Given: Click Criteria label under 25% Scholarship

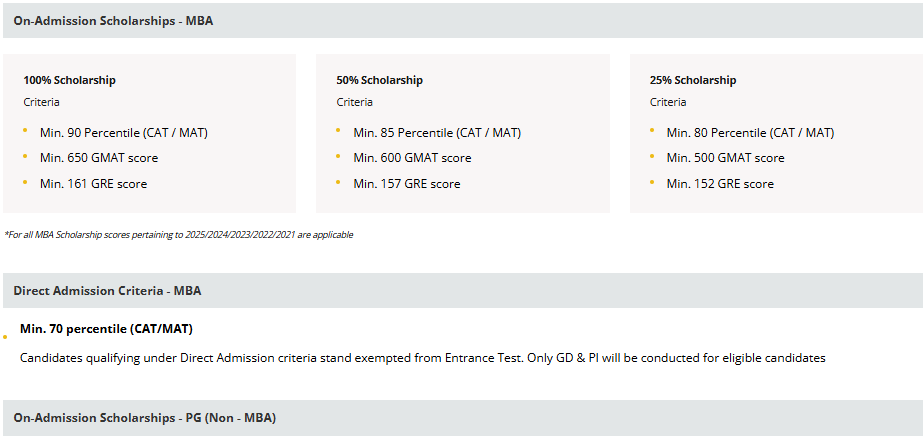Looking at the screenshot, I should 668,102.
